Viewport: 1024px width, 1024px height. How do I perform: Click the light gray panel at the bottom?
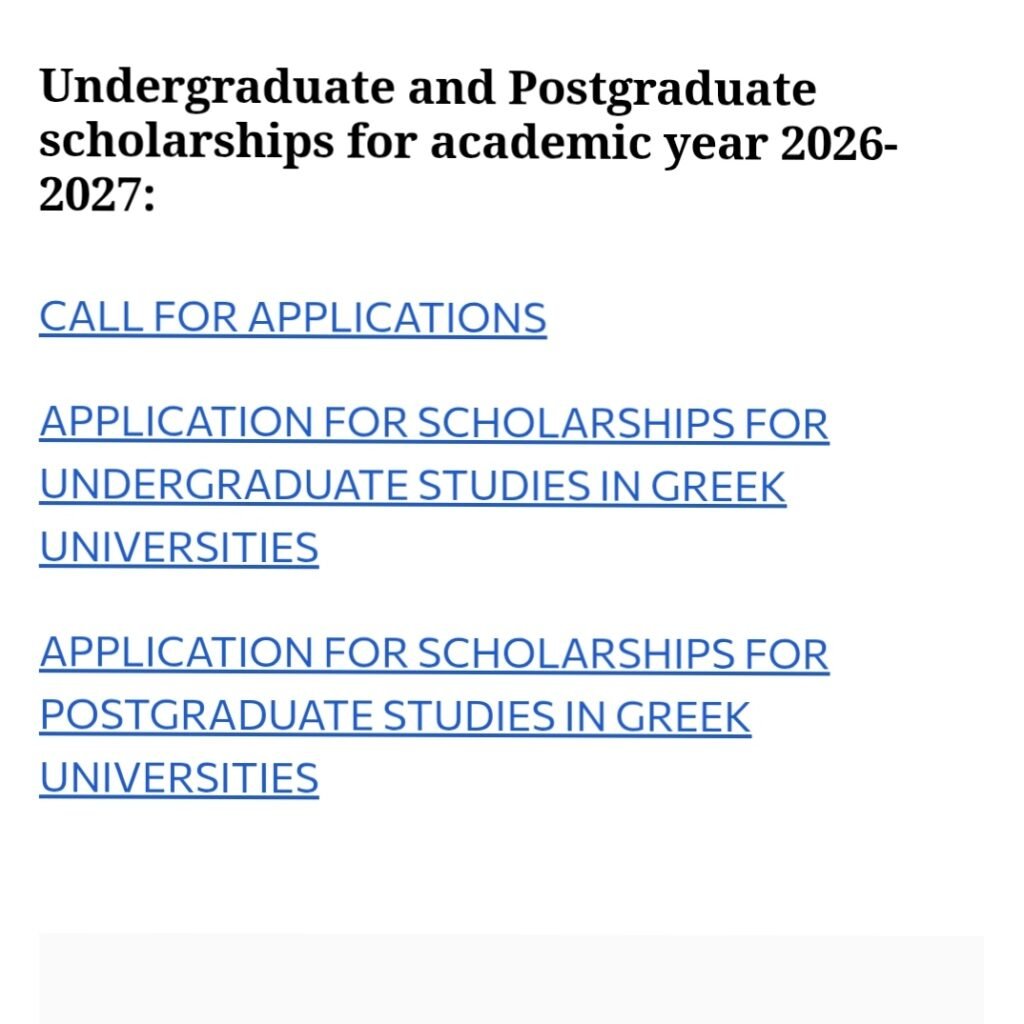pyautogui.click(x=511, y=978)
